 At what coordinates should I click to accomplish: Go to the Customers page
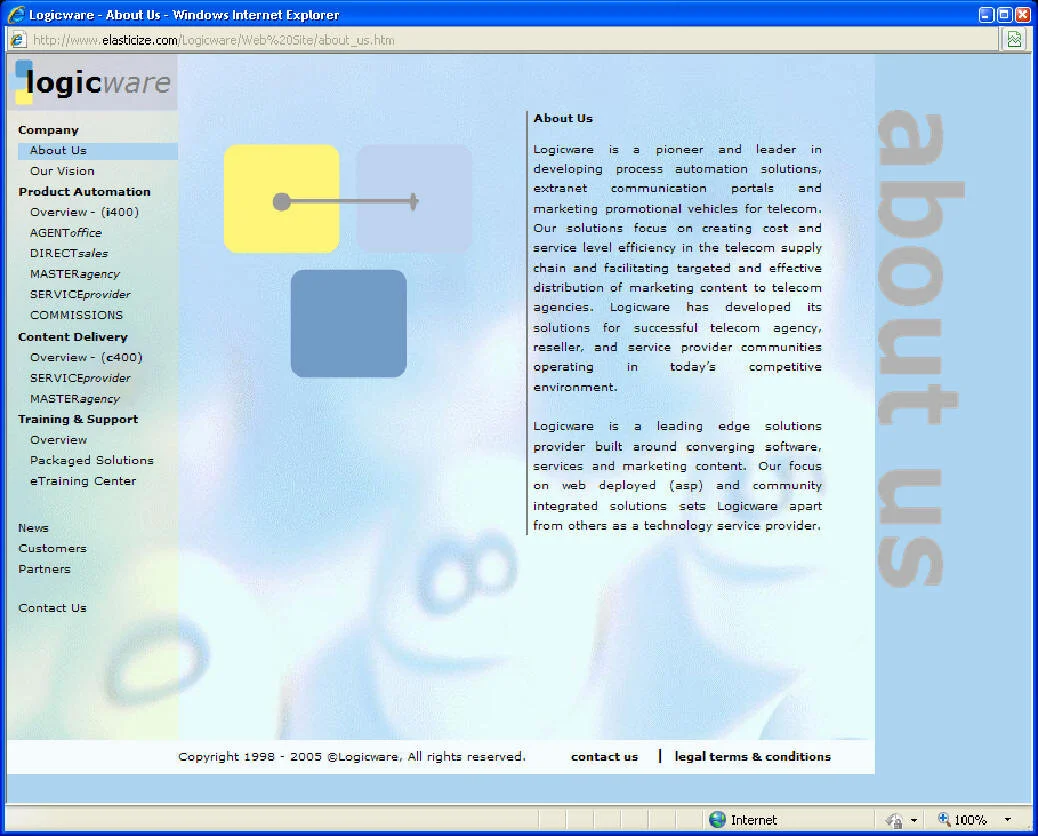pos(52,548)
